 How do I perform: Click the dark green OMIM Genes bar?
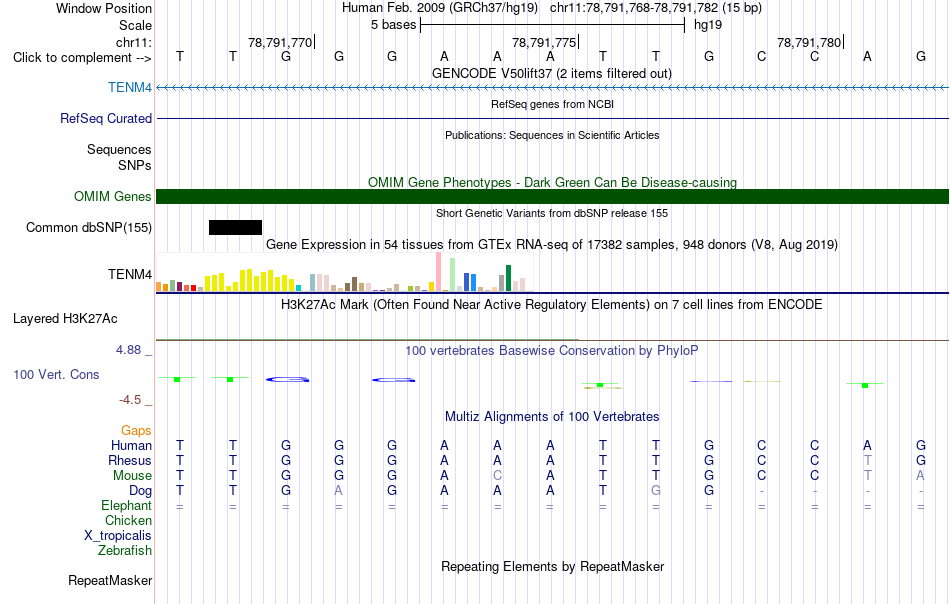click(x=553, y=196)
